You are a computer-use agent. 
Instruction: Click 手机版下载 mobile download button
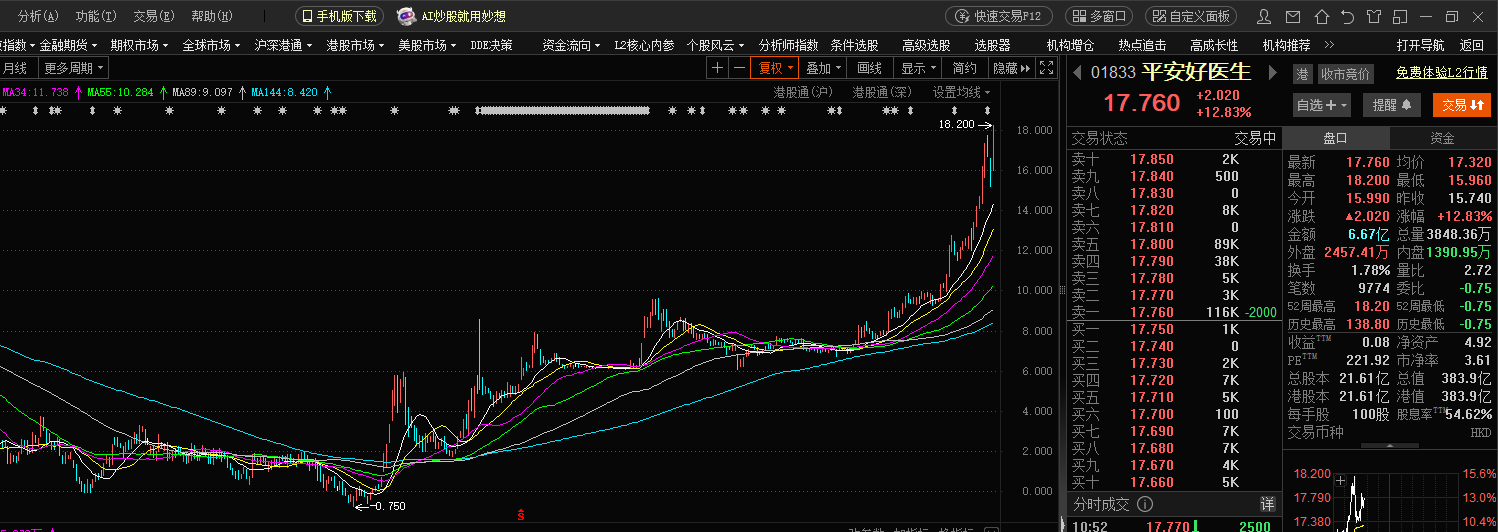tap(339, 16)
